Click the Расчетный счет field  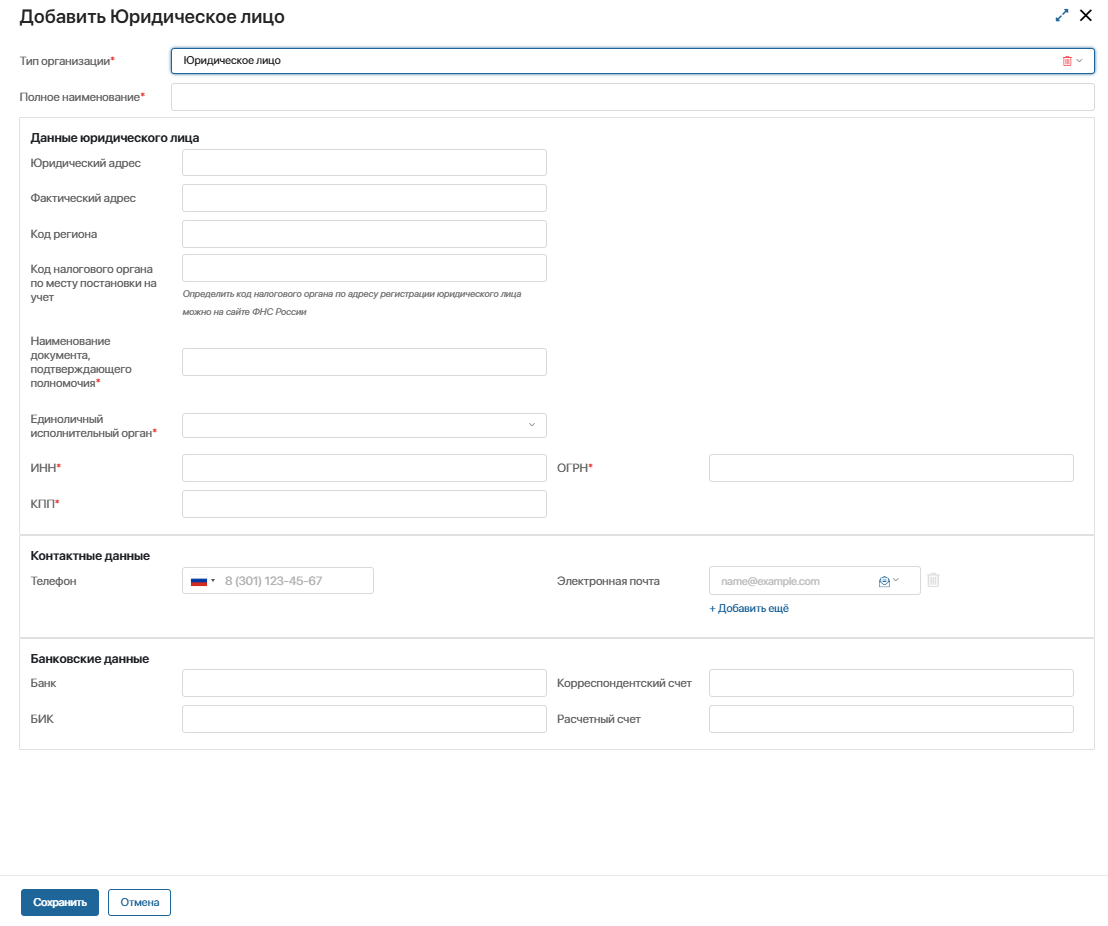890,719
